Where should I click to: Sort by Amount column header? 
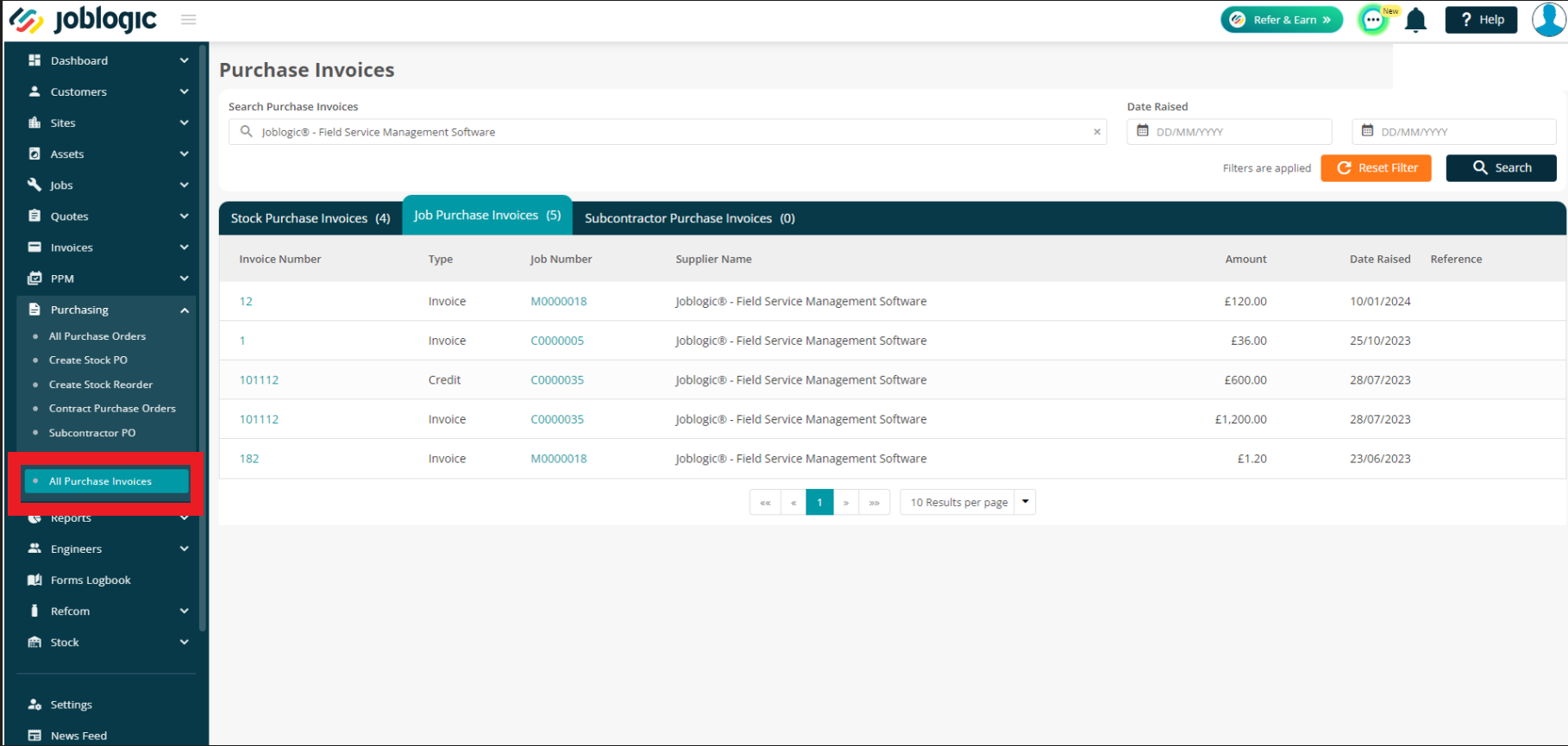tap(1245, 259)
